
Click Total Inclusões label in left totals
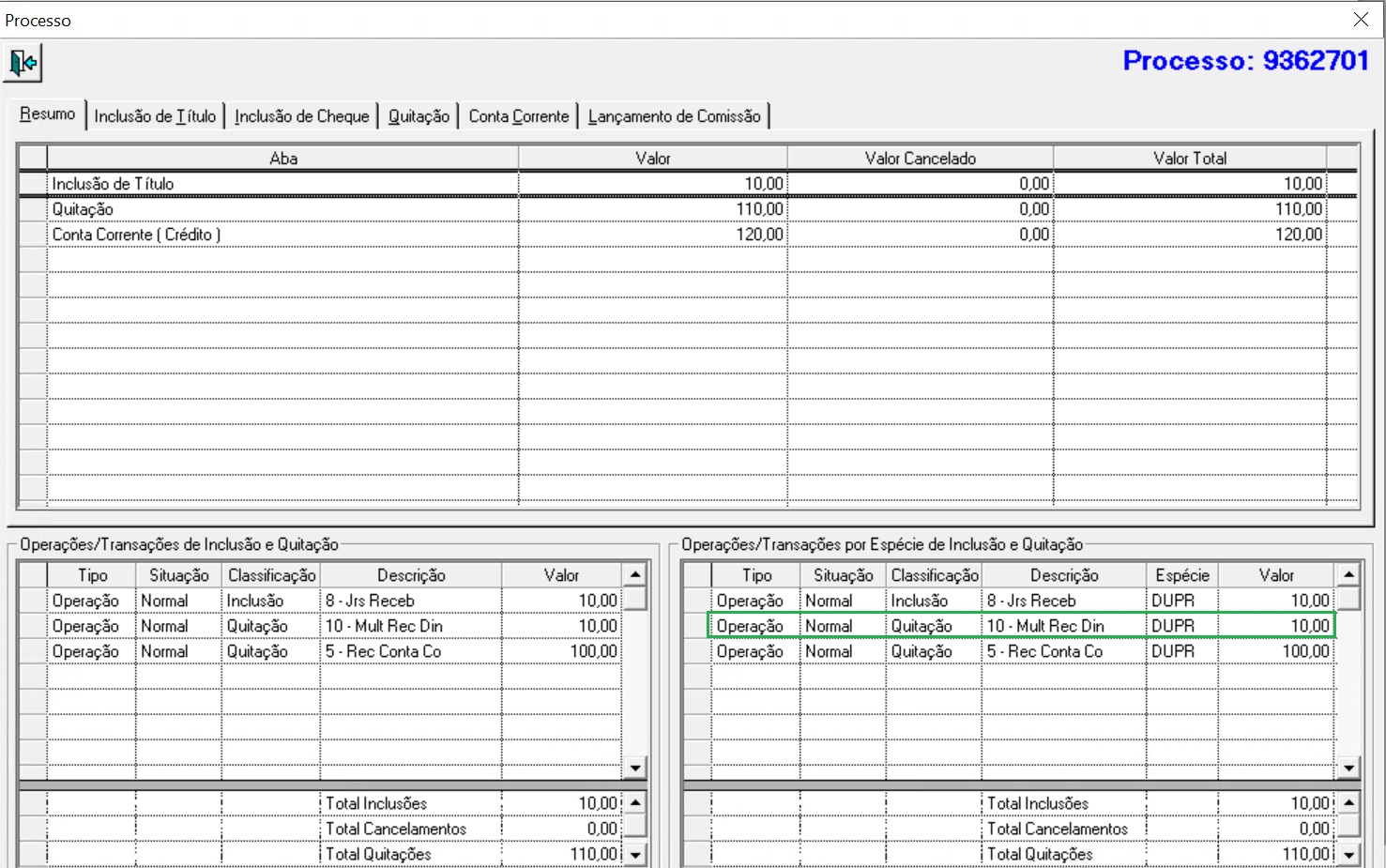(376, 804)
